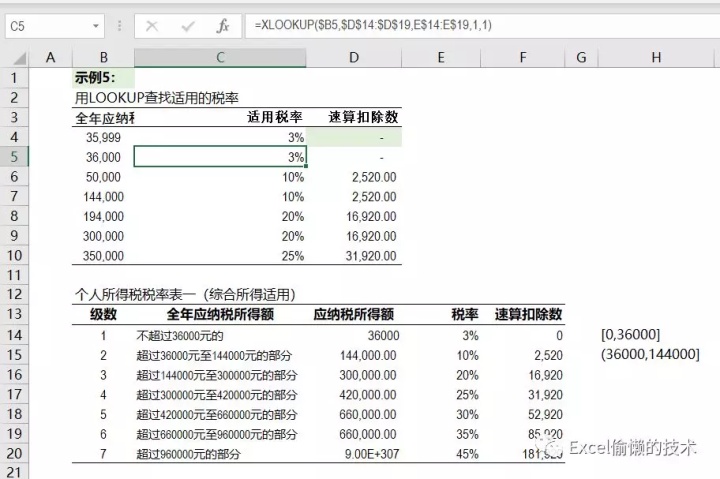The height and width of the screenshot is (479, 720).
Task: Click the 420,000.00 cell in row 17
Action: [354, 395]
